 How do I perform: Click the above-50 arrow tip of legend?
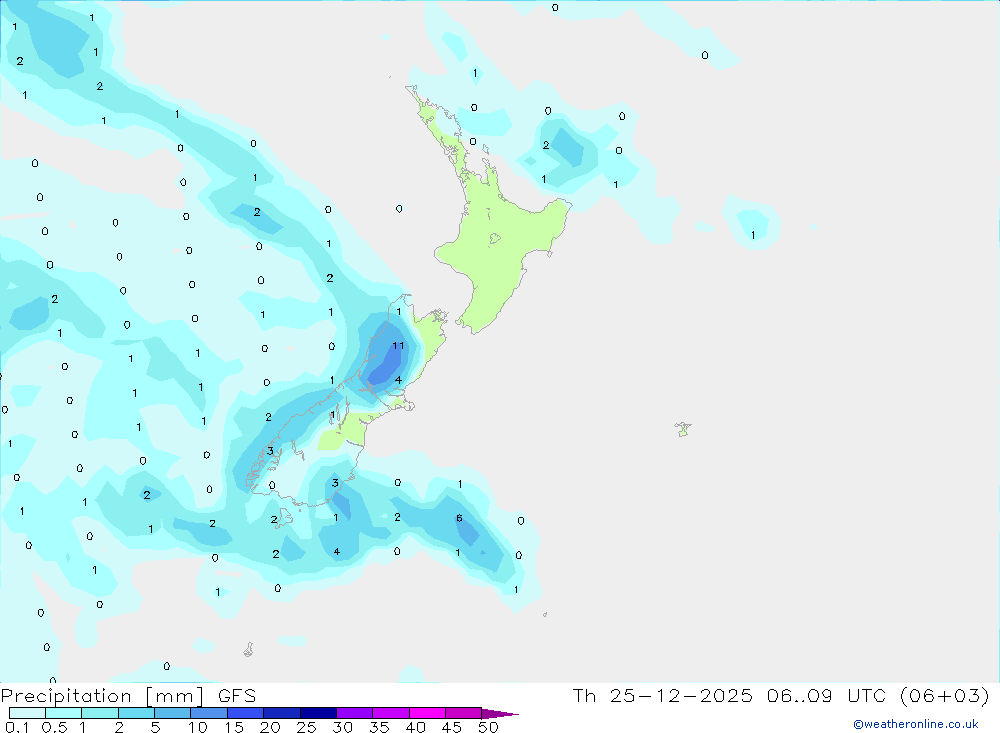pos(500,713)
